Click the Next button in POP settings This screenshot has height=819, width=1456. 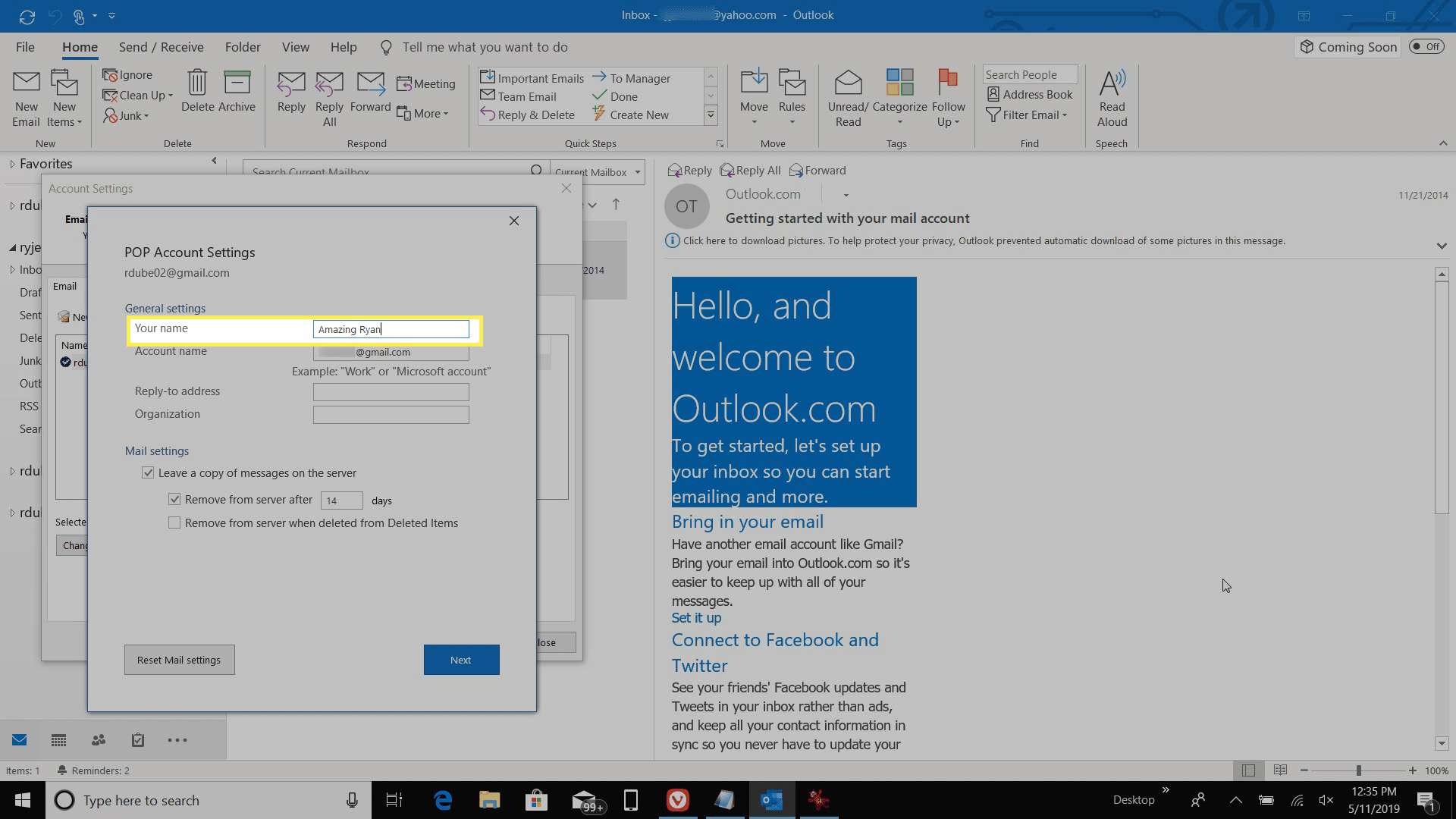pos(461,660)
